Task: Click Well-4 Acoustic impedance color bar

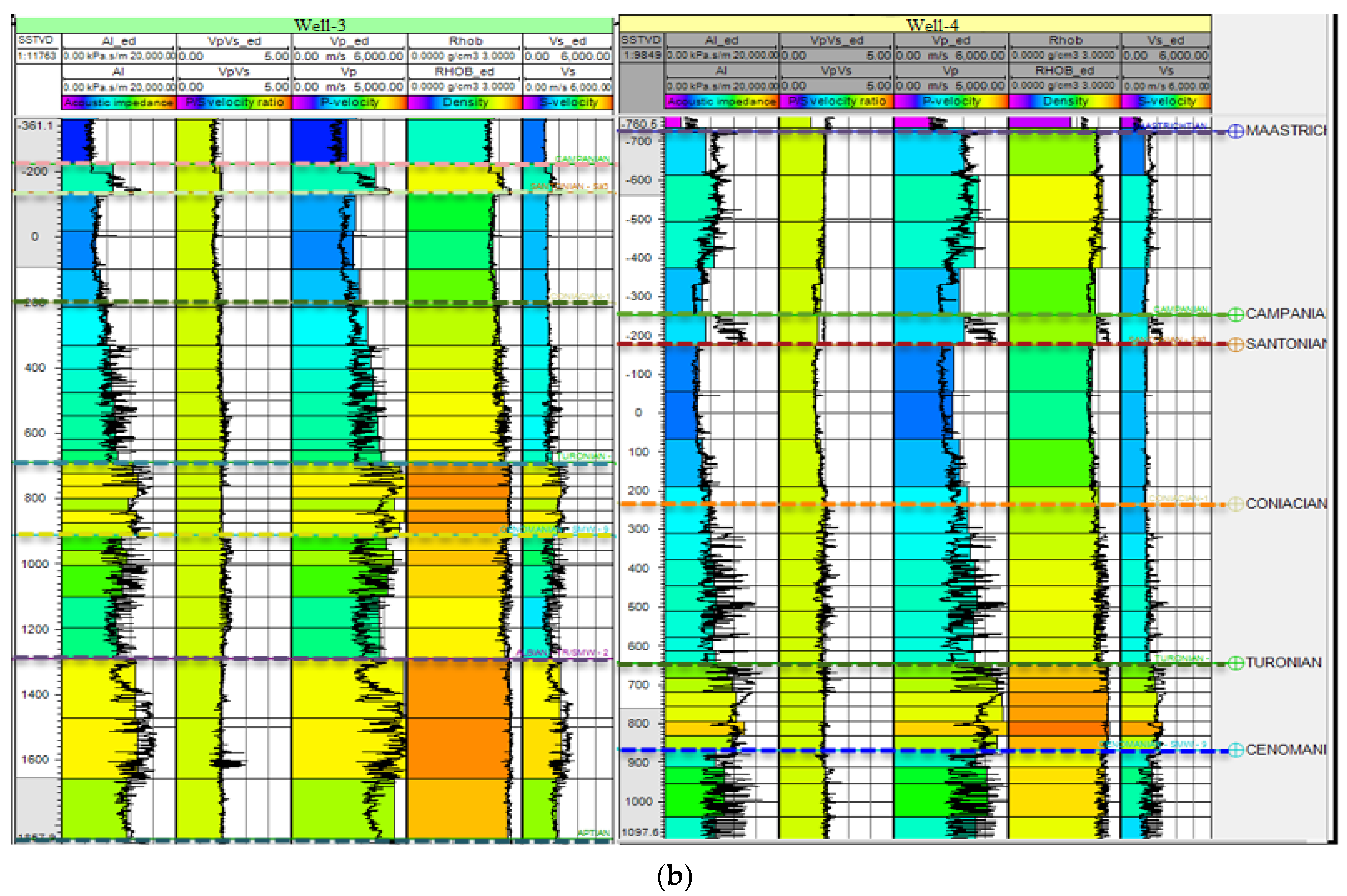Action: click(721, 102)
